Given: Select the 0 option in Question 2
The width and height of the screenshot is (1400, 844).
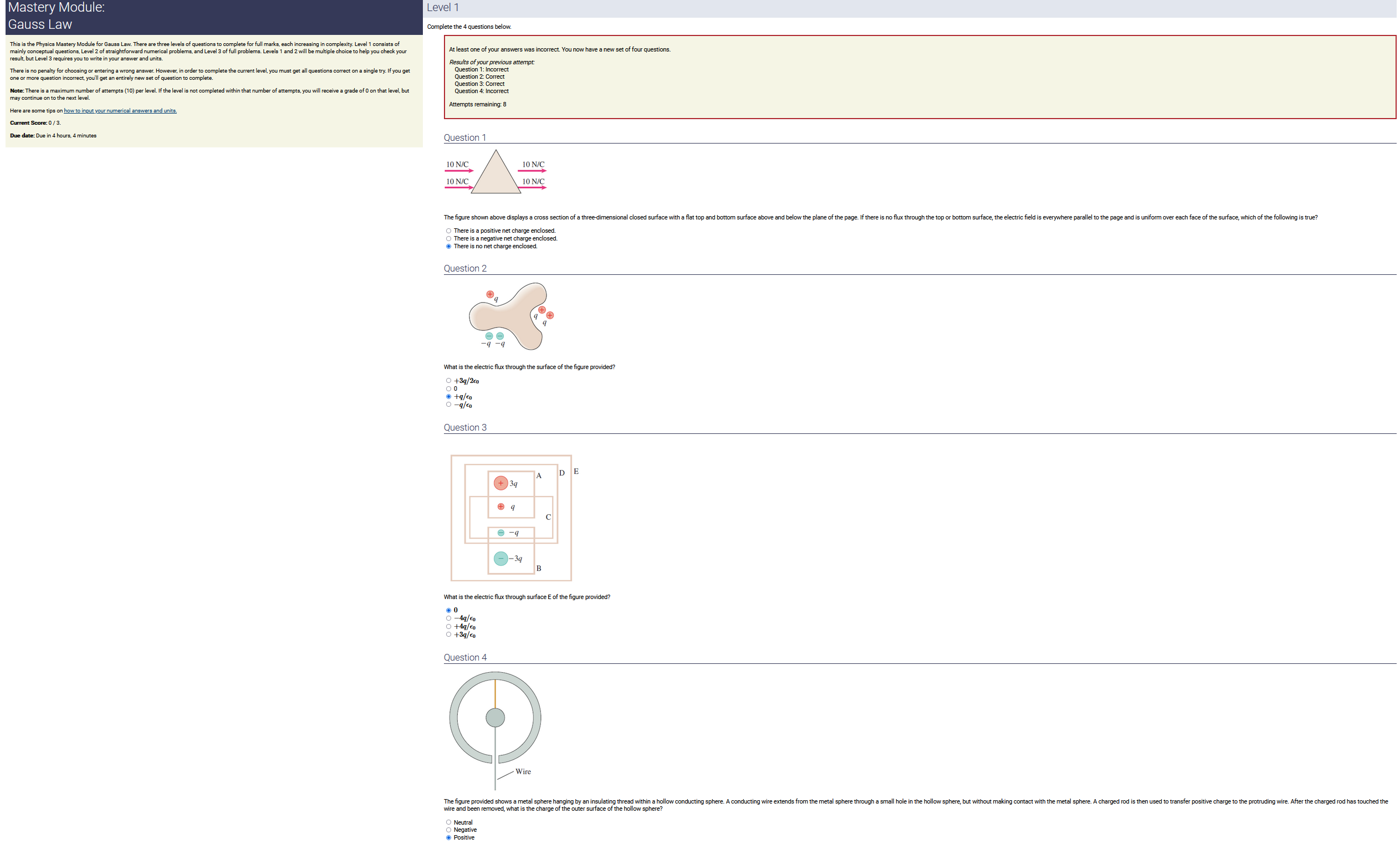Looking at the screenshot, I should click(448, 389).
